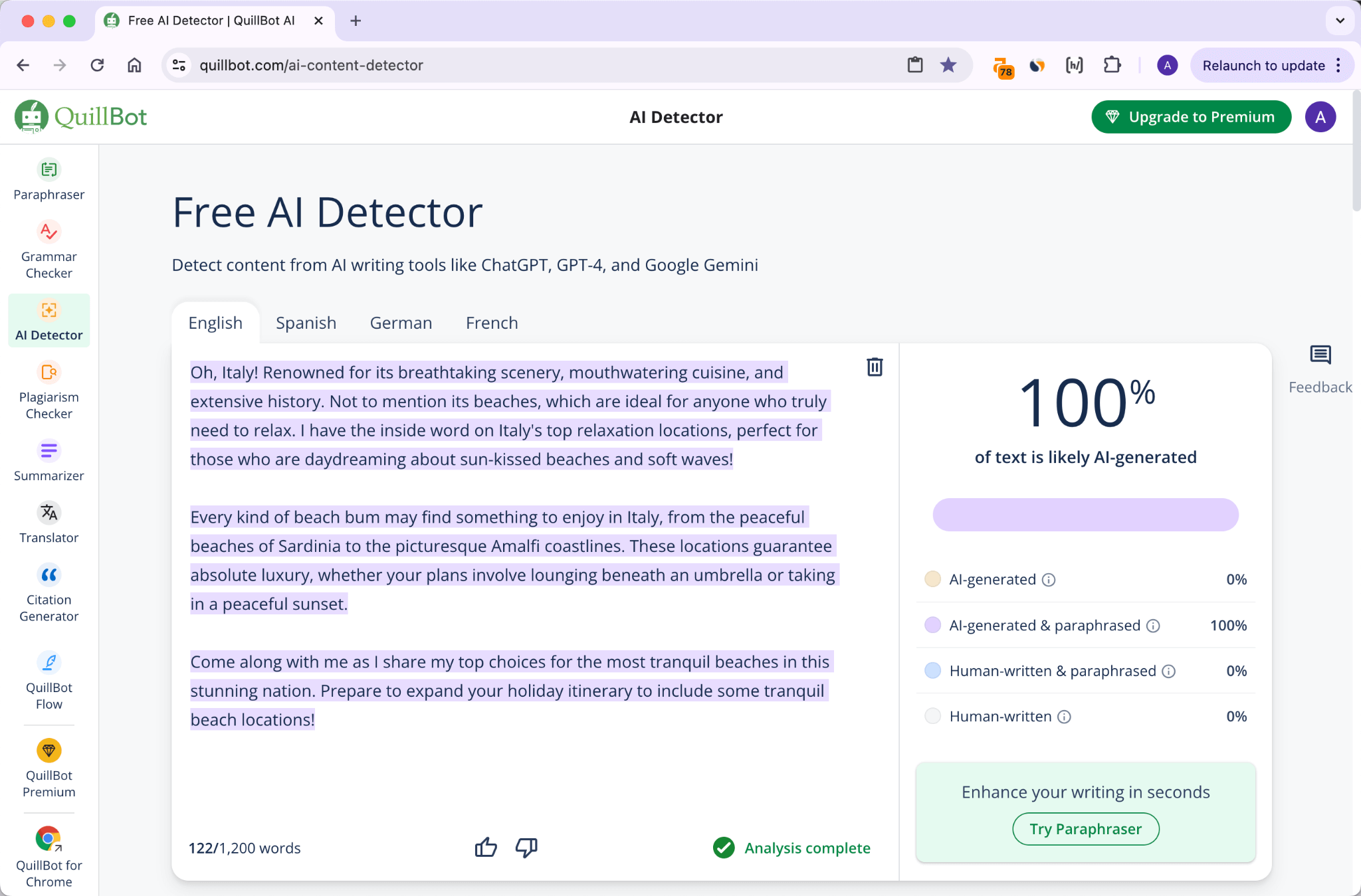
Task: Open the Citation Generator tool
Action: [49, 593]
